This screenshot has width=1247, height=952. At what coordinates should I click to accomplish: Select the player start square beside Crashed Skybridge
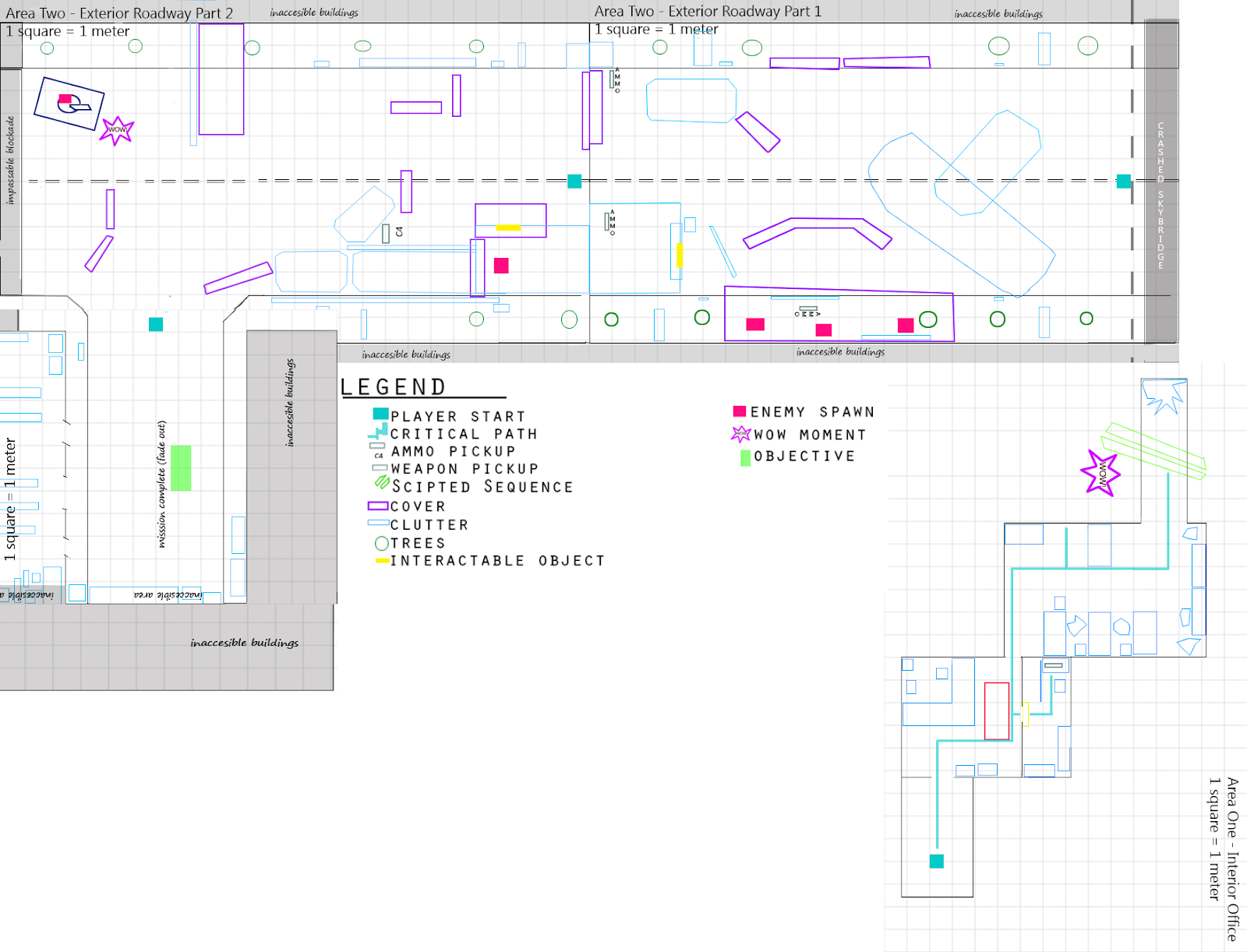pos(1124,182)
